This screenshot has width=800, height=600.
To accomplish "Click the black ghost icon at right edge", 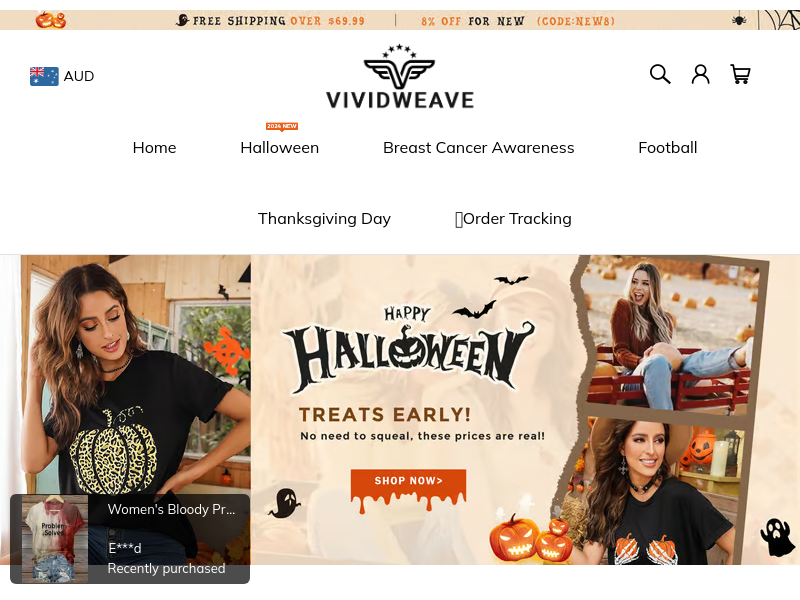I will click(x=777, y=537).
